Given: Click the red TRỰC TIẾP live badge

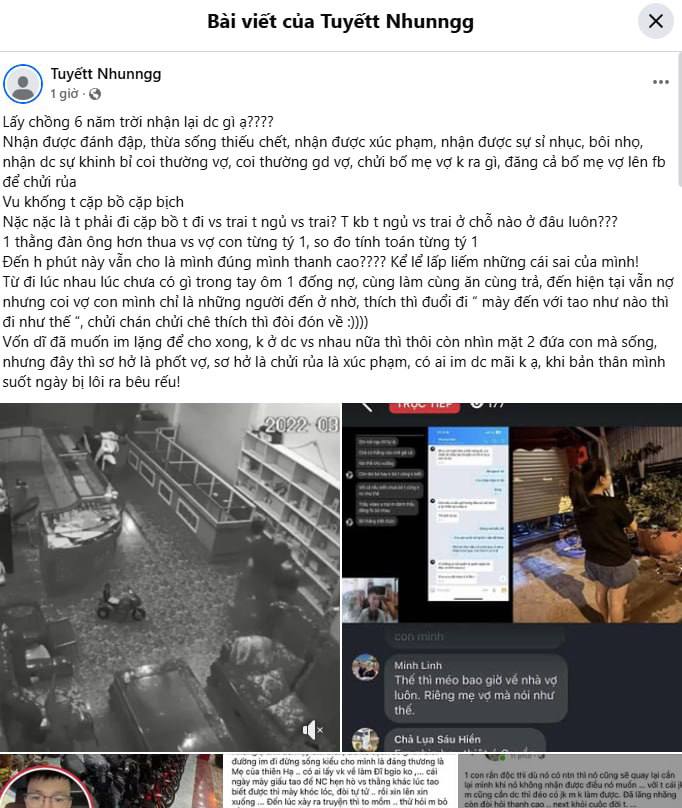Looking at the screenshot, I should (x=423, y=406).
